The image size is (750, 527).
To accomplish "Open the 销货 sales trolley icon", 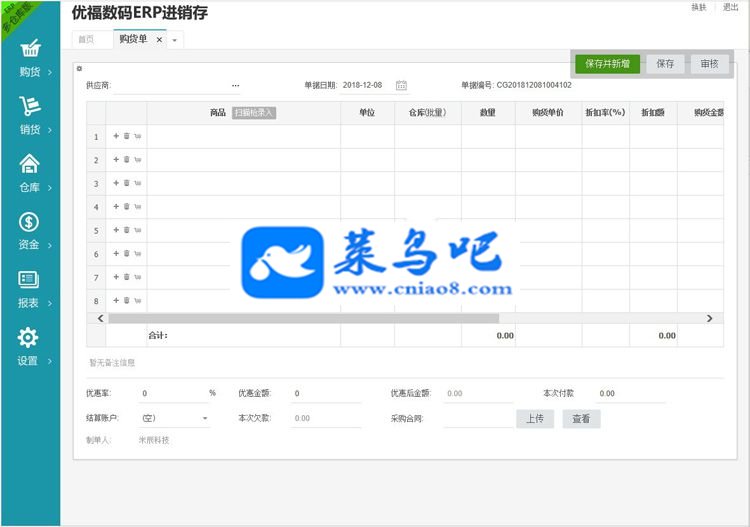I will pos(30,106).
